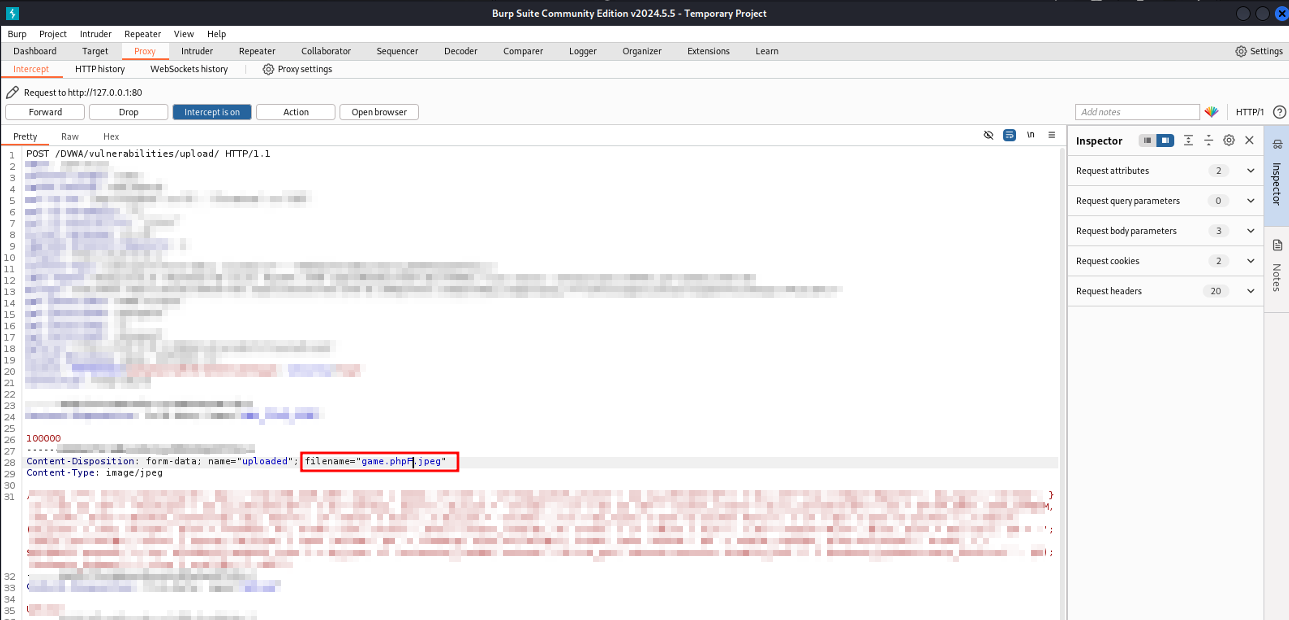Click the Burp Suite lightning logo icon
Viewport: 1289px width, 620px height.
(x=12, y=13)
